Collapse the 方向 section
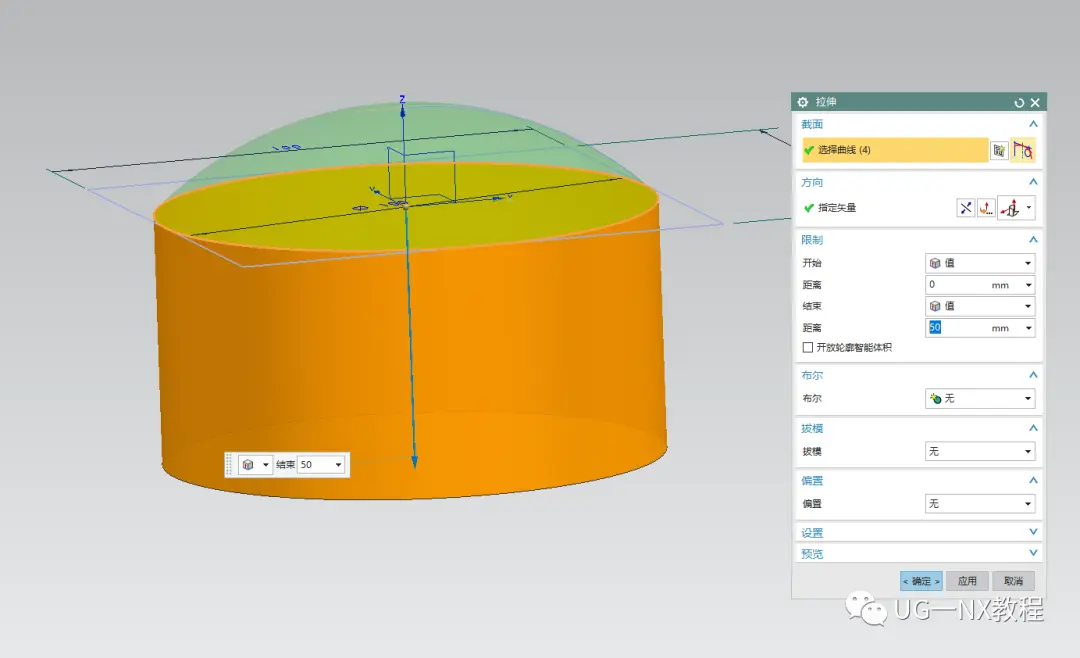 [x=1033, y=182]
